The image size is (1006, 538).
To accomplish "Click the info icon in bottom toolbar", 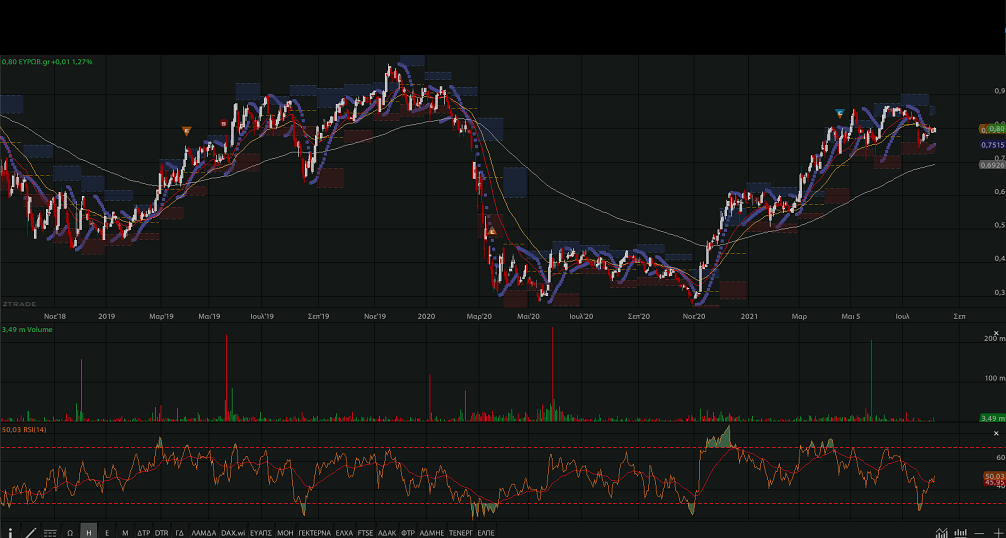I will point(11,532).
